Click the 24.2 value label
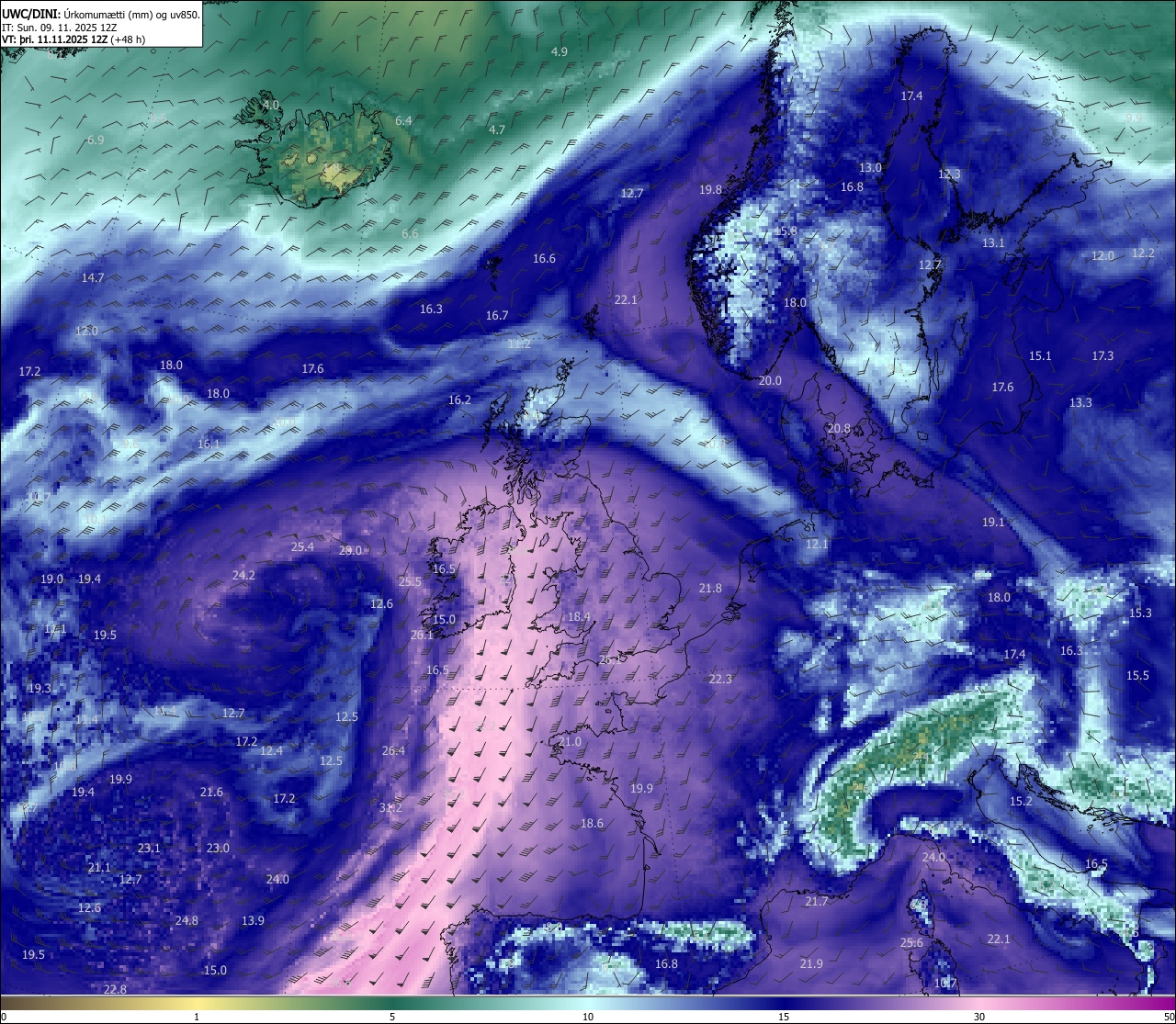 click(243, 576)
